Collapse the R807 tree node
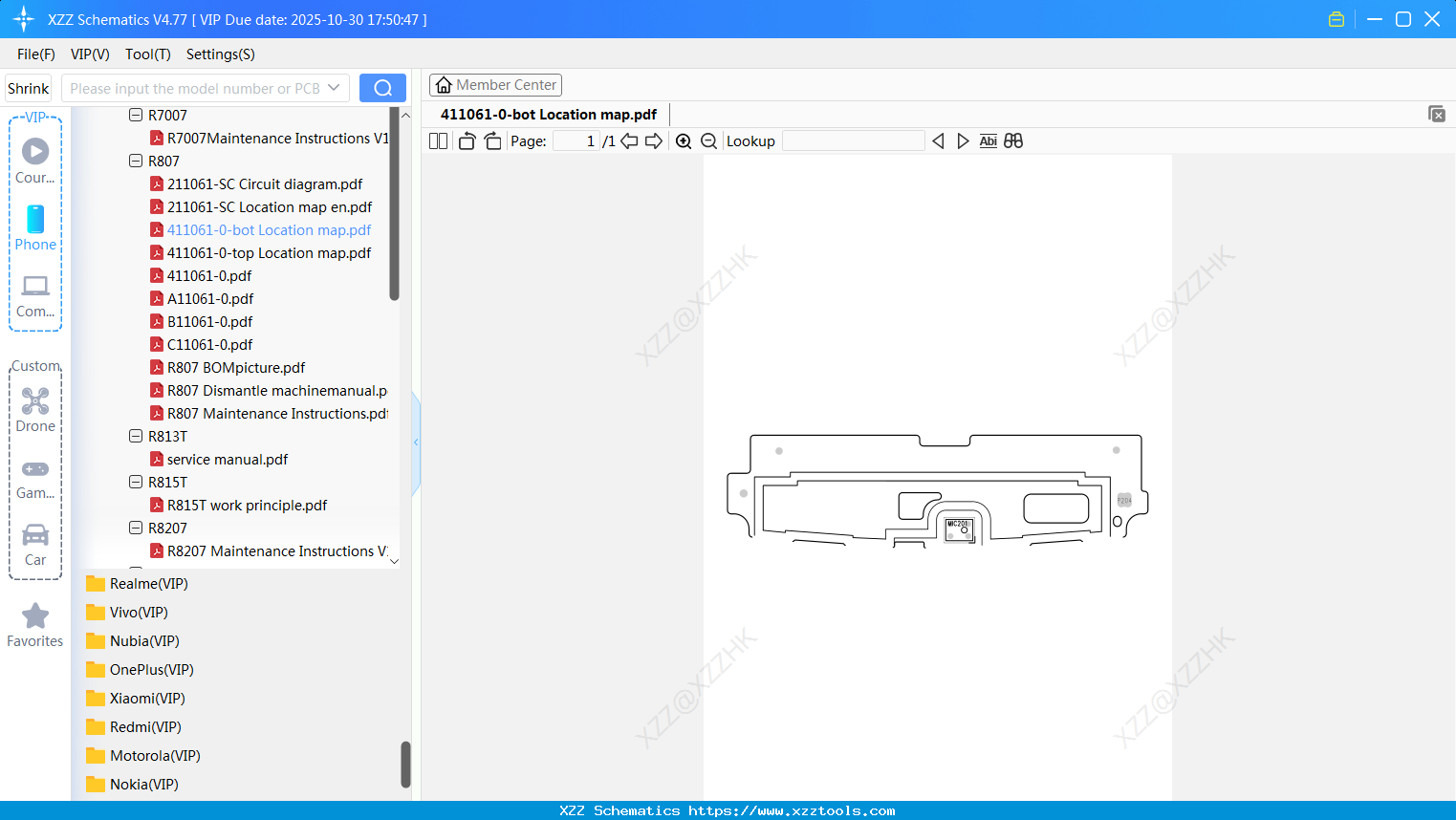 136,161
